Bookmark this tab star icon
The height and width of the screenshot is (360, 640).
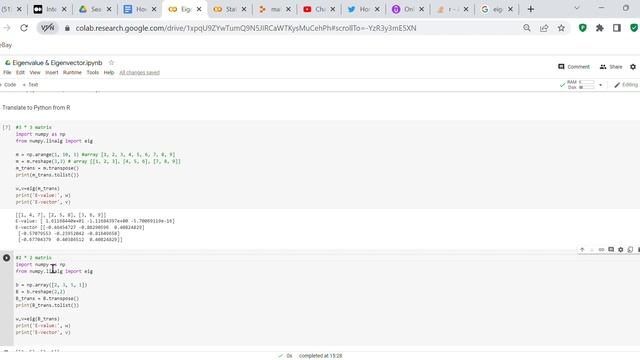click(561, 28)
